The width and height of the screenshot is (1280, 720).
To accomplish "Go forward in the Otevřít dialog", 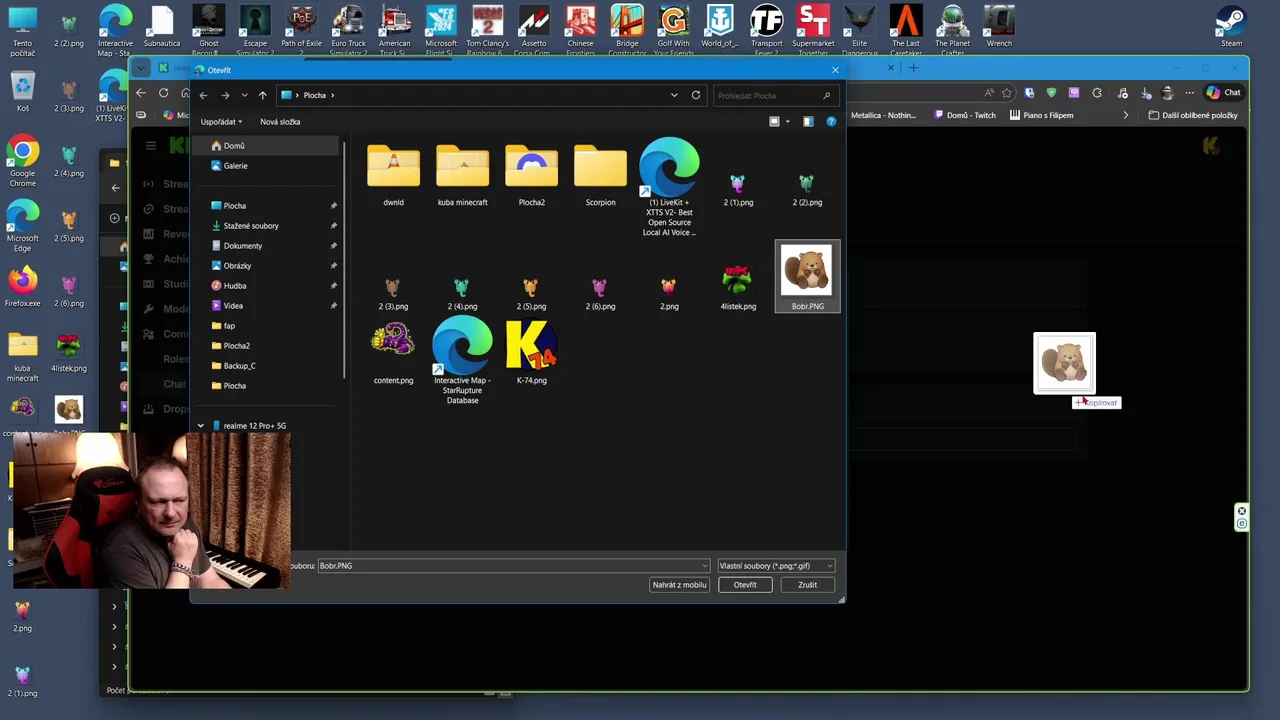I will [225, 95].
